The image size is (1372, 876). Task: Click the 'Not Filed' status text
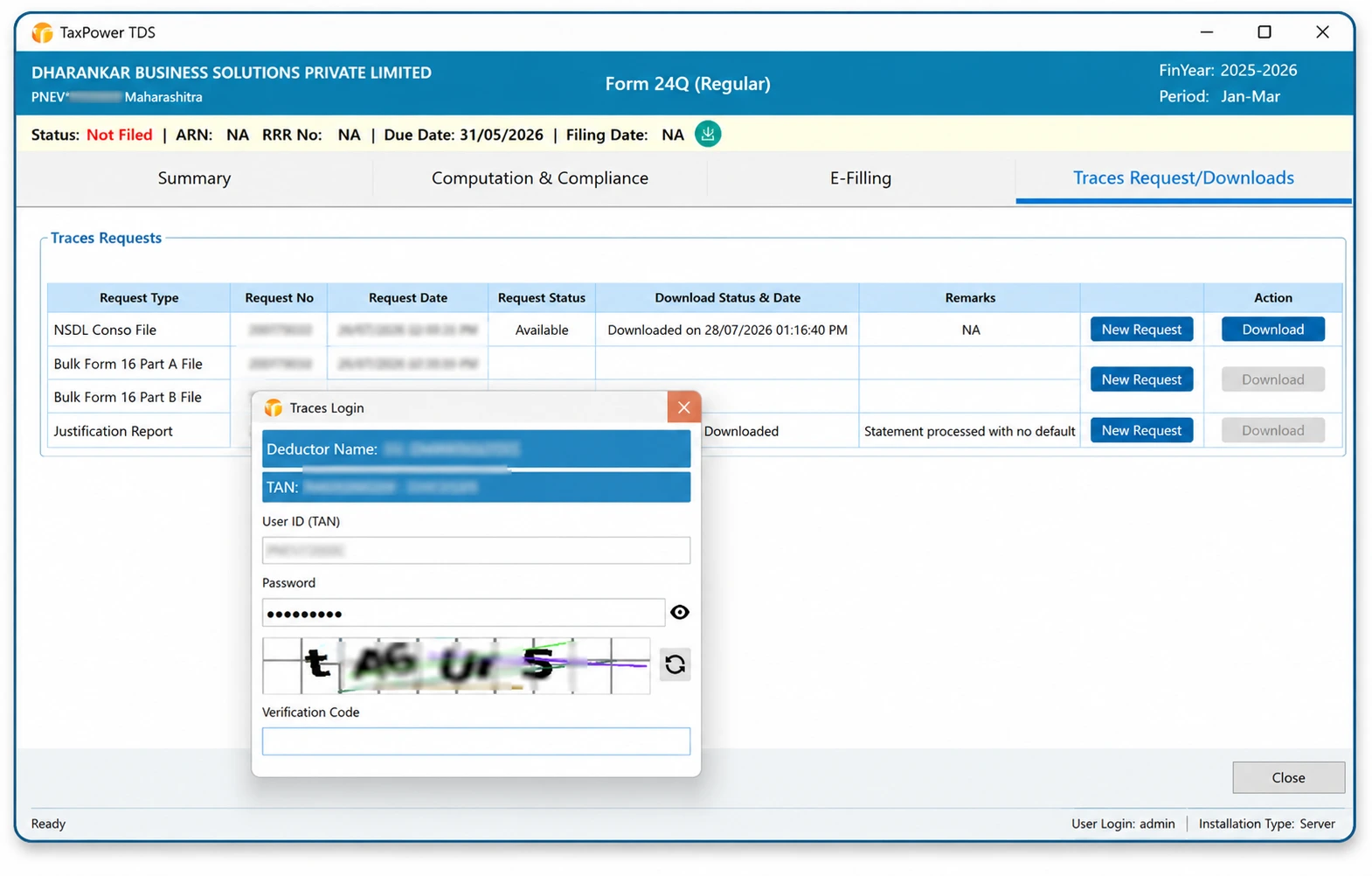pos(120,135)
